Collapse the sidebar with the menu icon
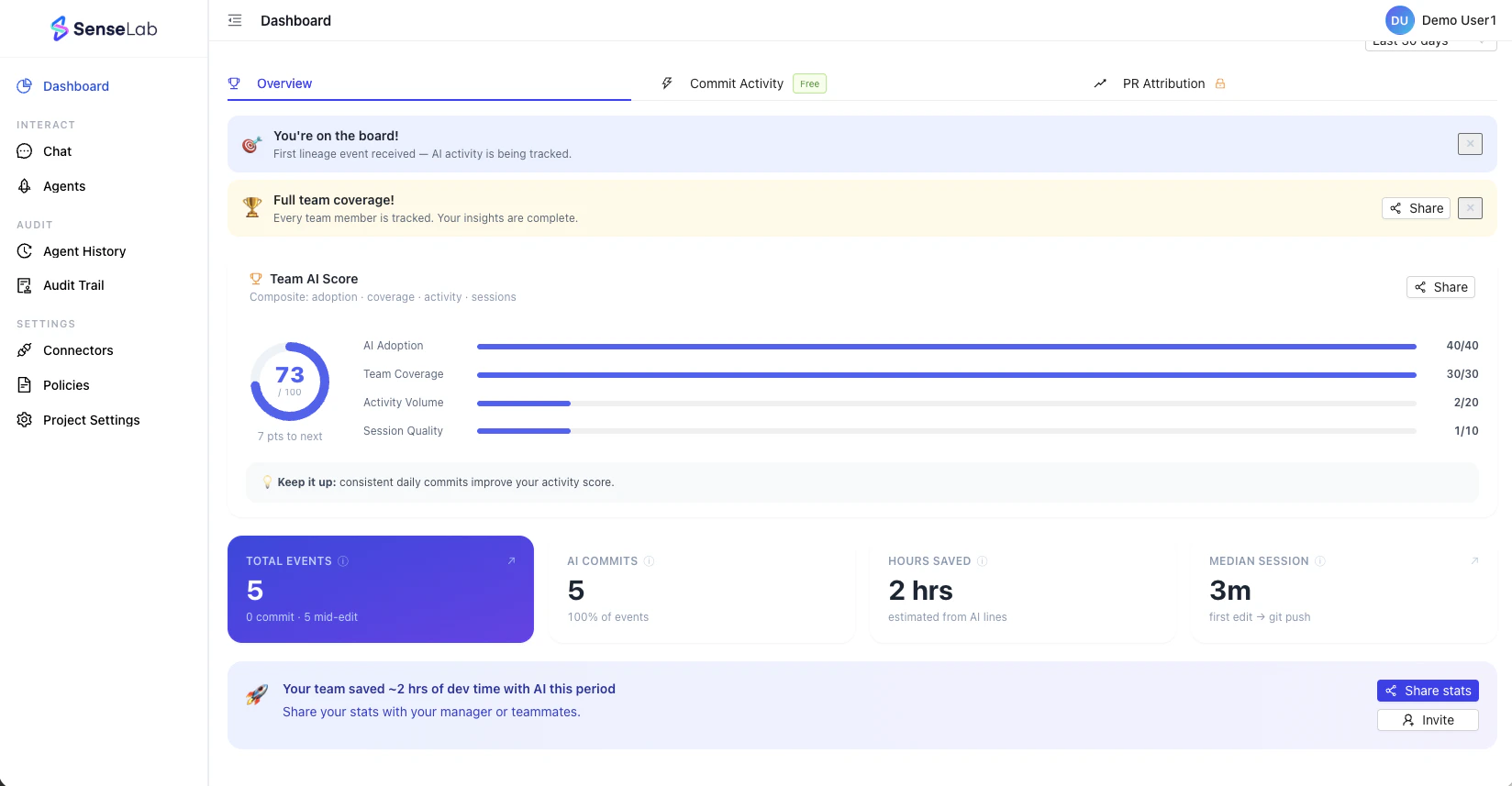The image size is (1512, 786). [x=235, y=20]
